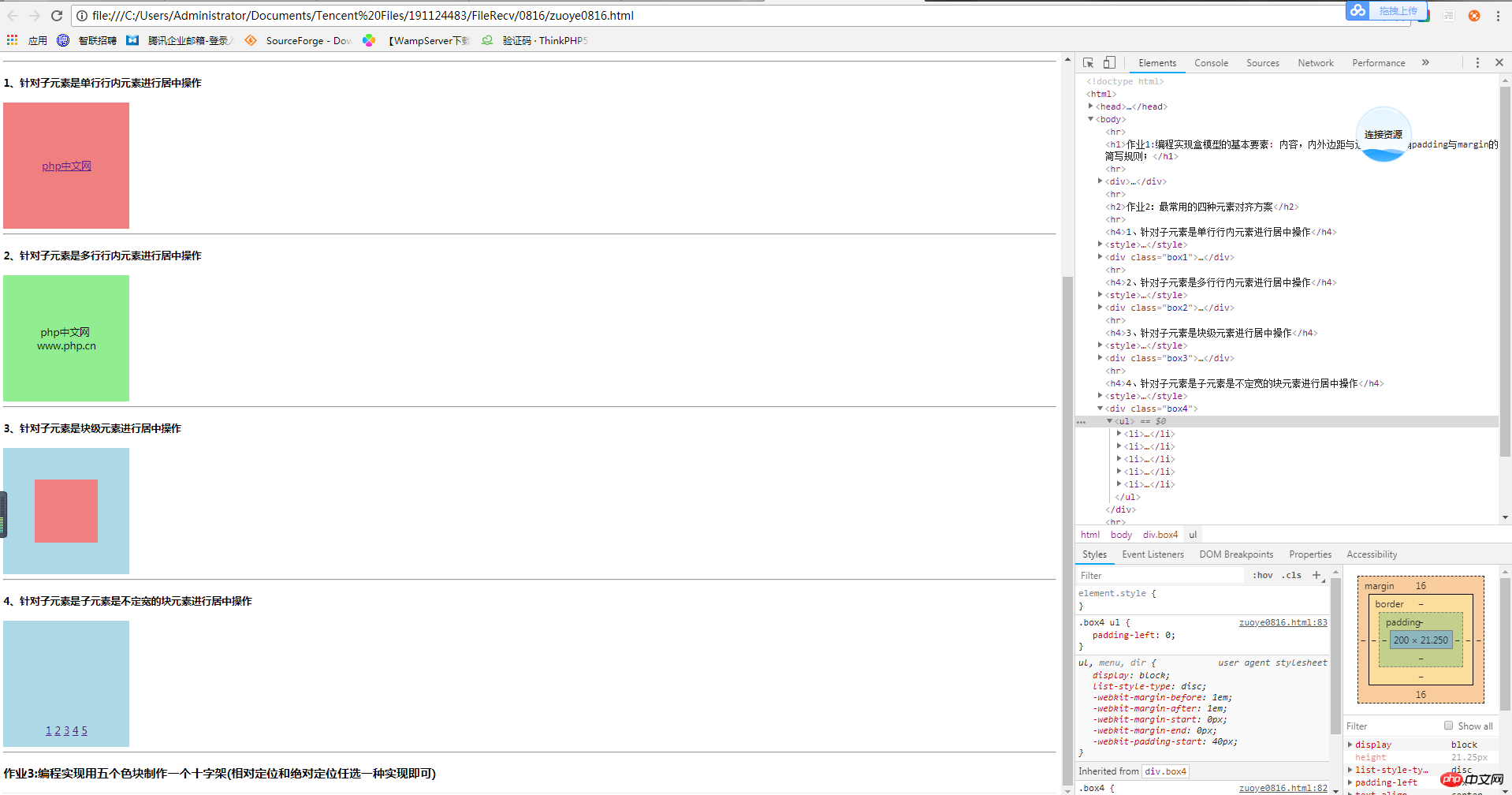Select the h2 作业2 element row

click(x=1201, y=207)
